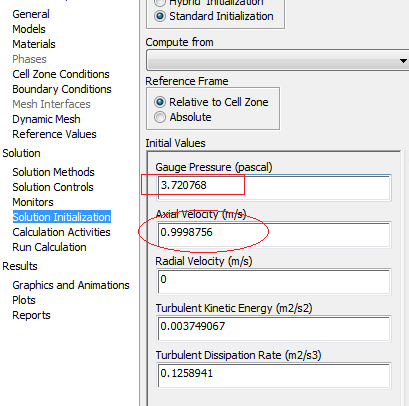Select Absolute reference frame option
Viewport: 409px width, 406px height.
click(x=160, y=117)
